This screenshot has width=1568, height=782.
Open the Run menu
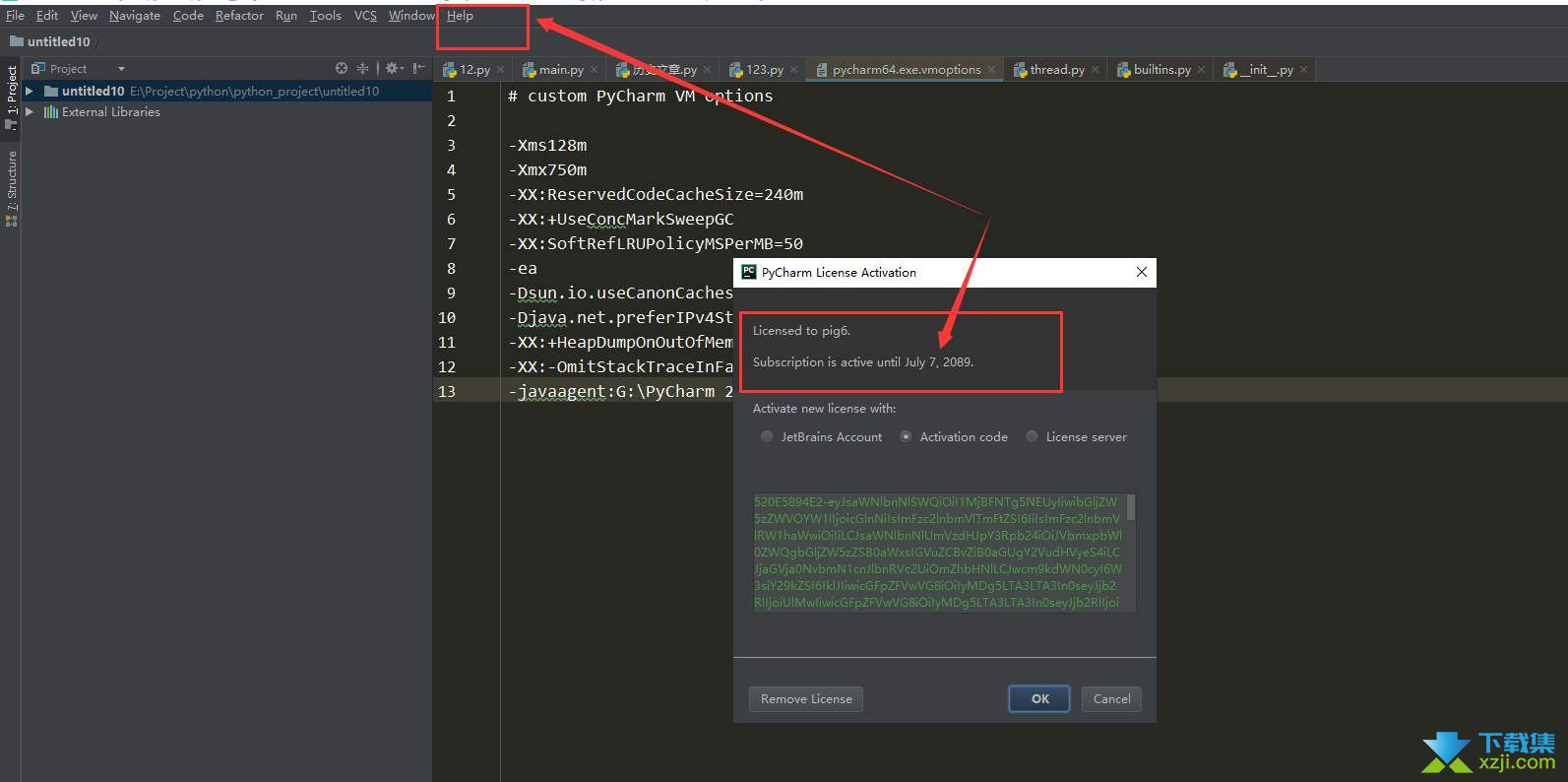click(286, 16)
